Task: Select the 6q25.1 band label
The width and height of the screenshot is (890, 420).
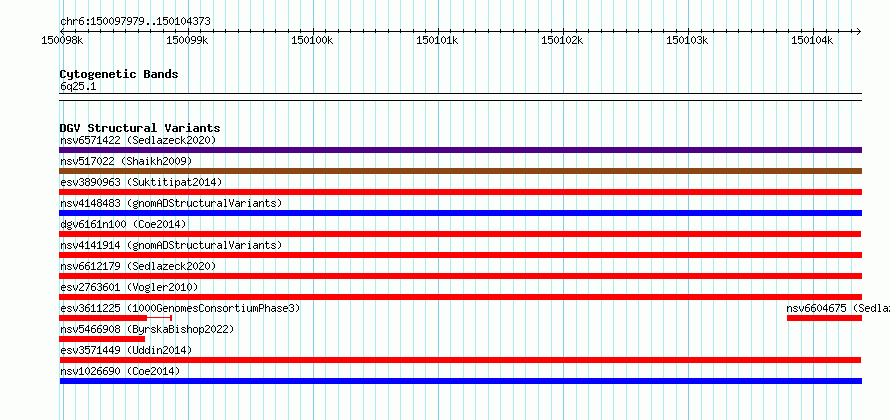Action: pos(78,87)
